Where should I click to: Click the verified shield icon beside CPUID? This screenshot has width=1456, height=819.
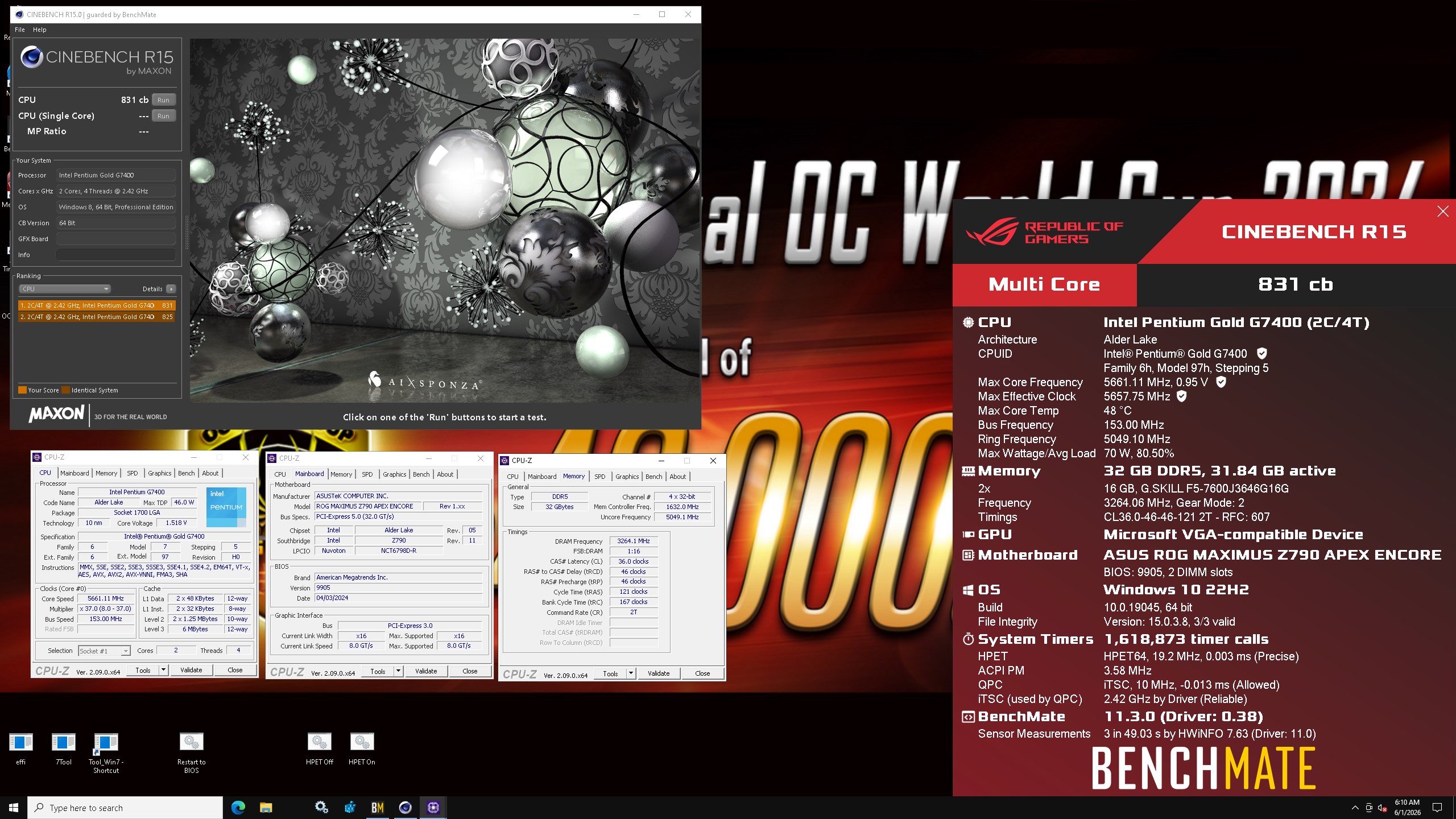[x=1261, y=354]
